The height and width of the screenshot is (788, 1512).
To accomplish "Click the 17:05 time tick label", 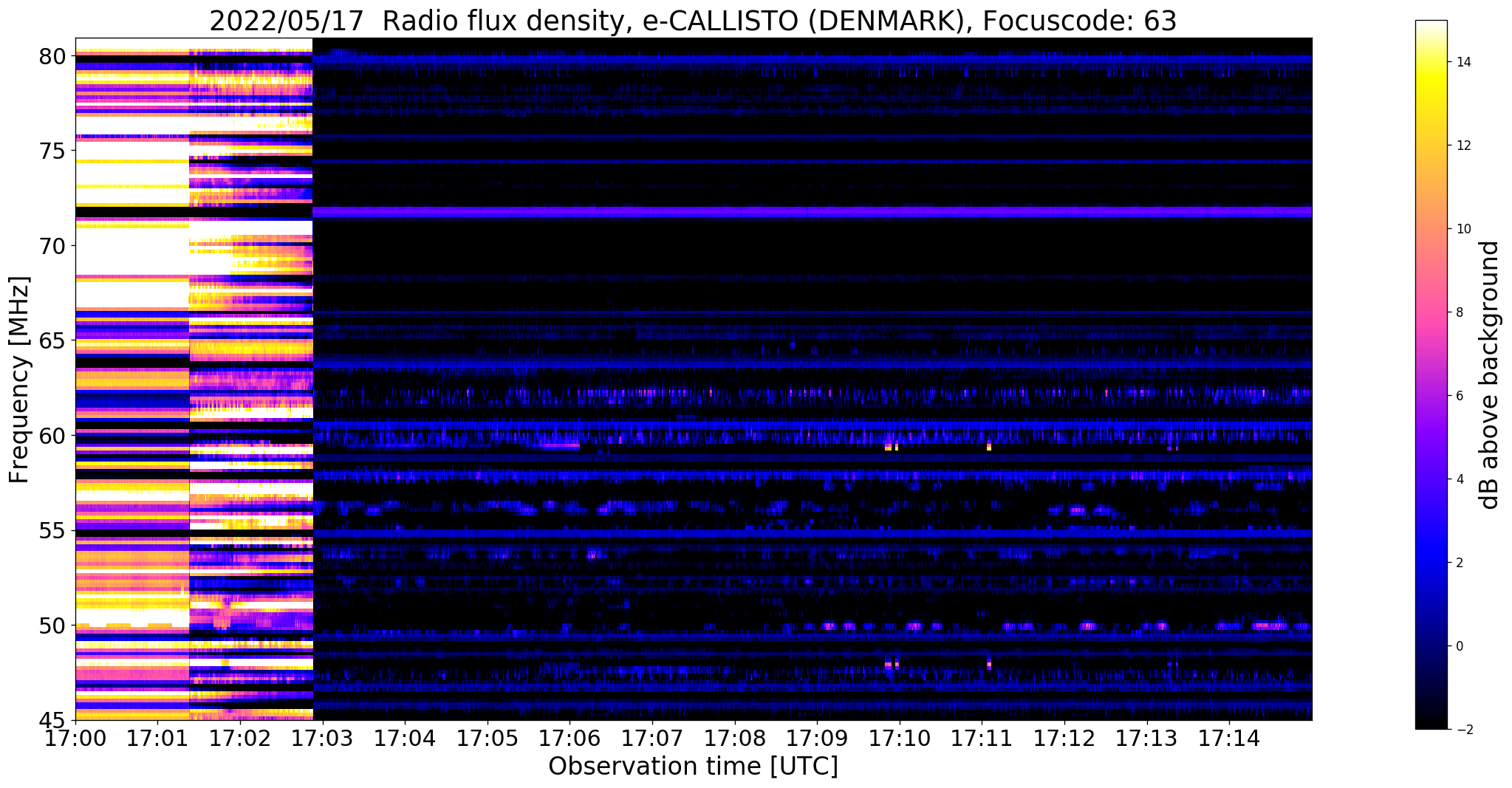I will pos(488,739).
